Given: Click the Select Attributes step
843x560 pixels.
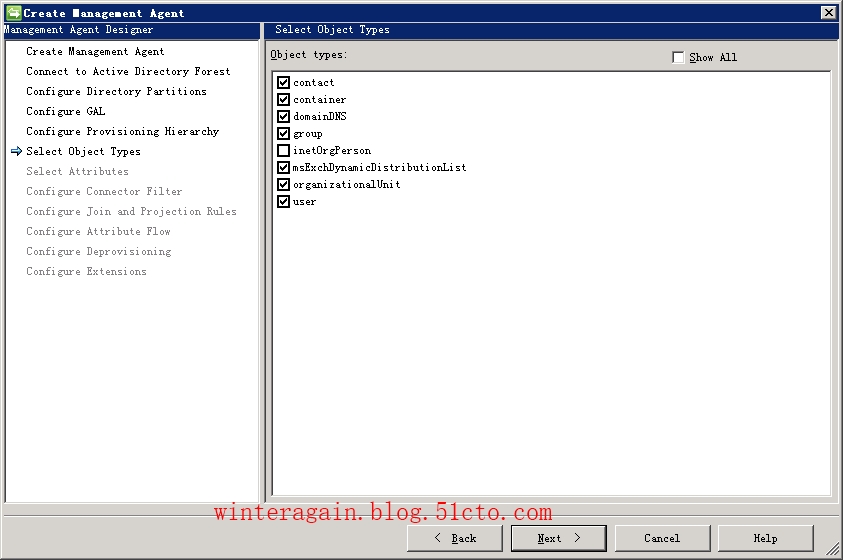Looking at the screenshot, I should pos(77,171).
